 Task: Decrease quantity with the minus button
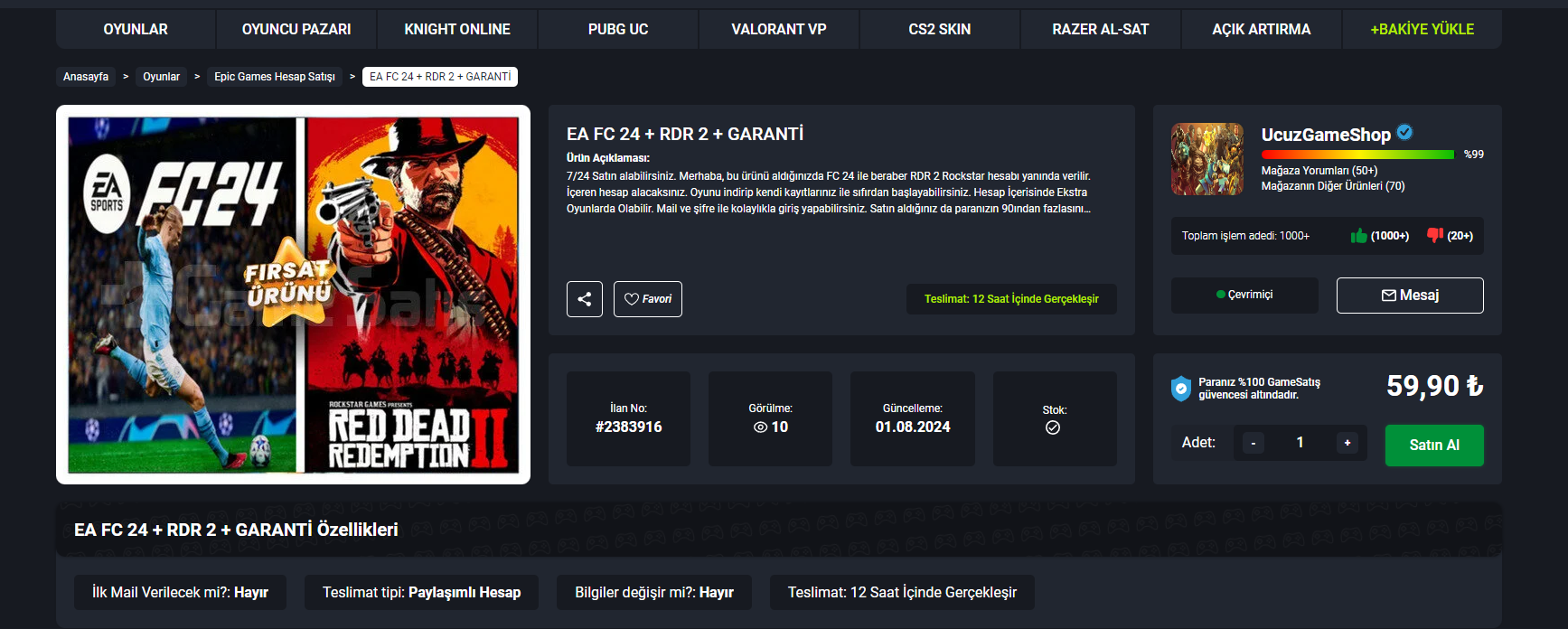1253,443
